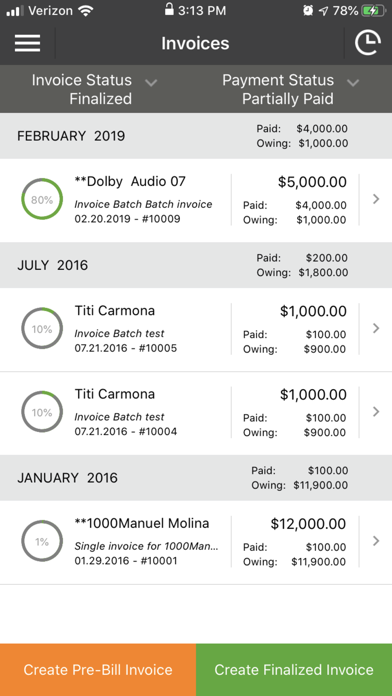Tap the battery icon in status bar

(373, 11)
